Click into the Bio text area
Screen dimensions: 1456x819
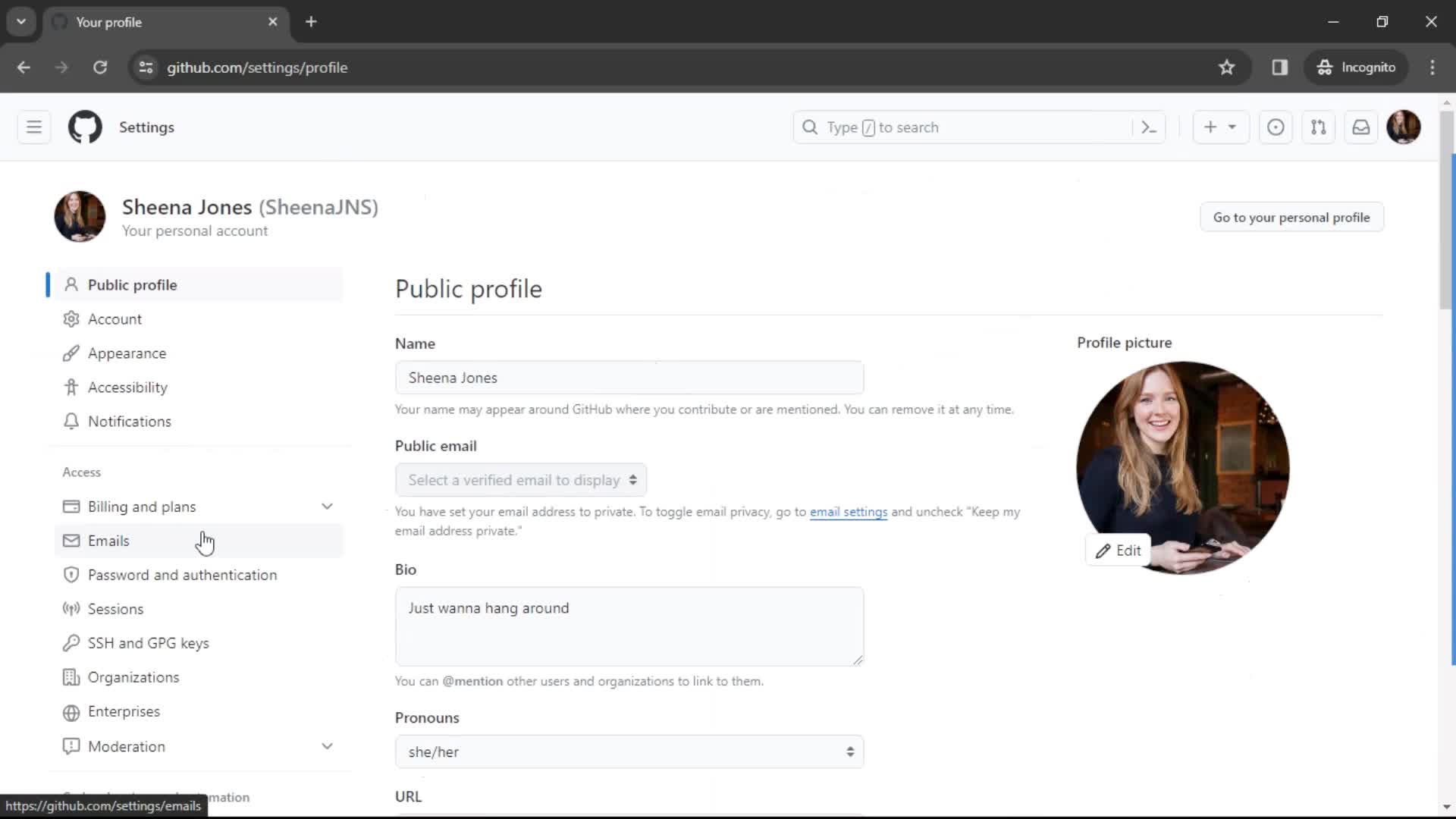point(629,626)
